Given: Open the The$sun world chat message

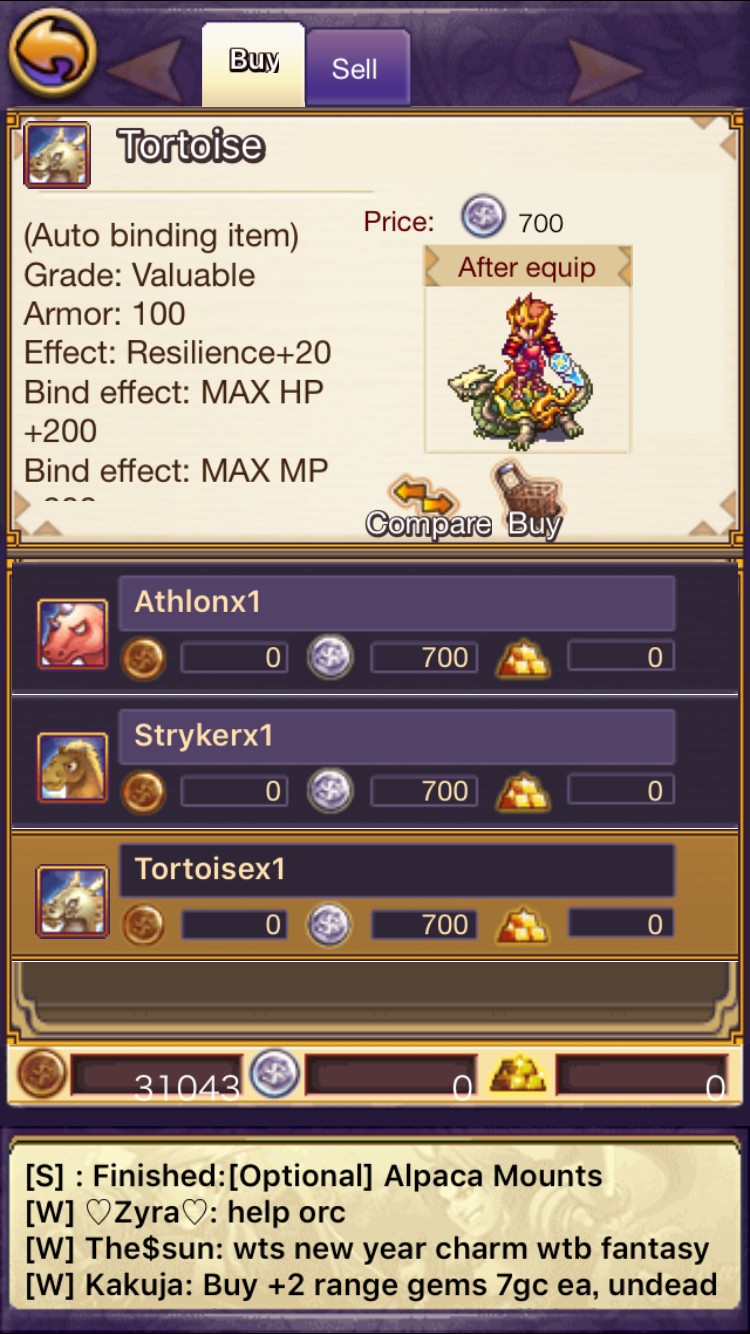Looking at the screenshot, I should 367,1249.
